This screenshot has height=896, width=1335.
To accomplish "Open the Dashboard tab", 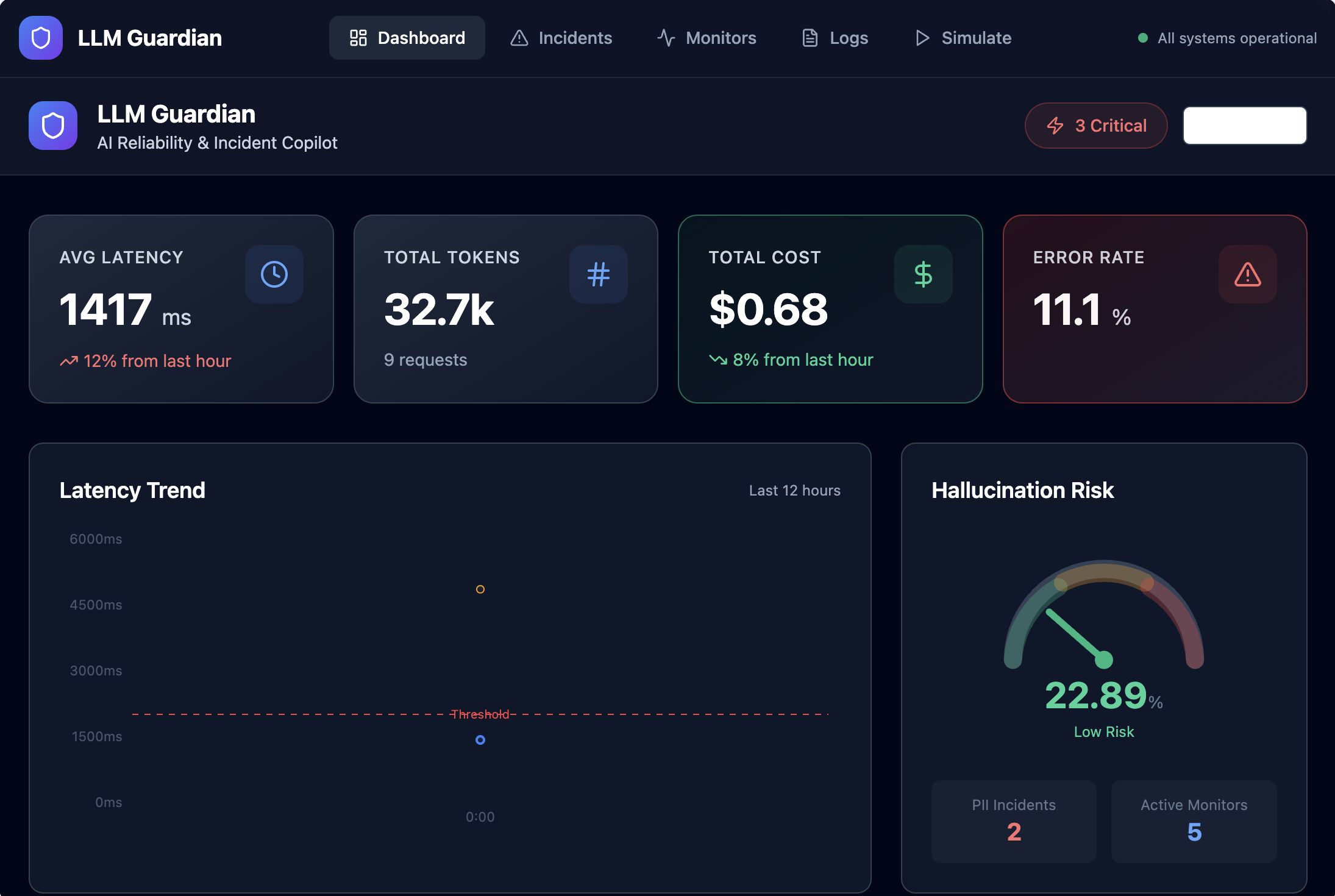I will [407, 38].
